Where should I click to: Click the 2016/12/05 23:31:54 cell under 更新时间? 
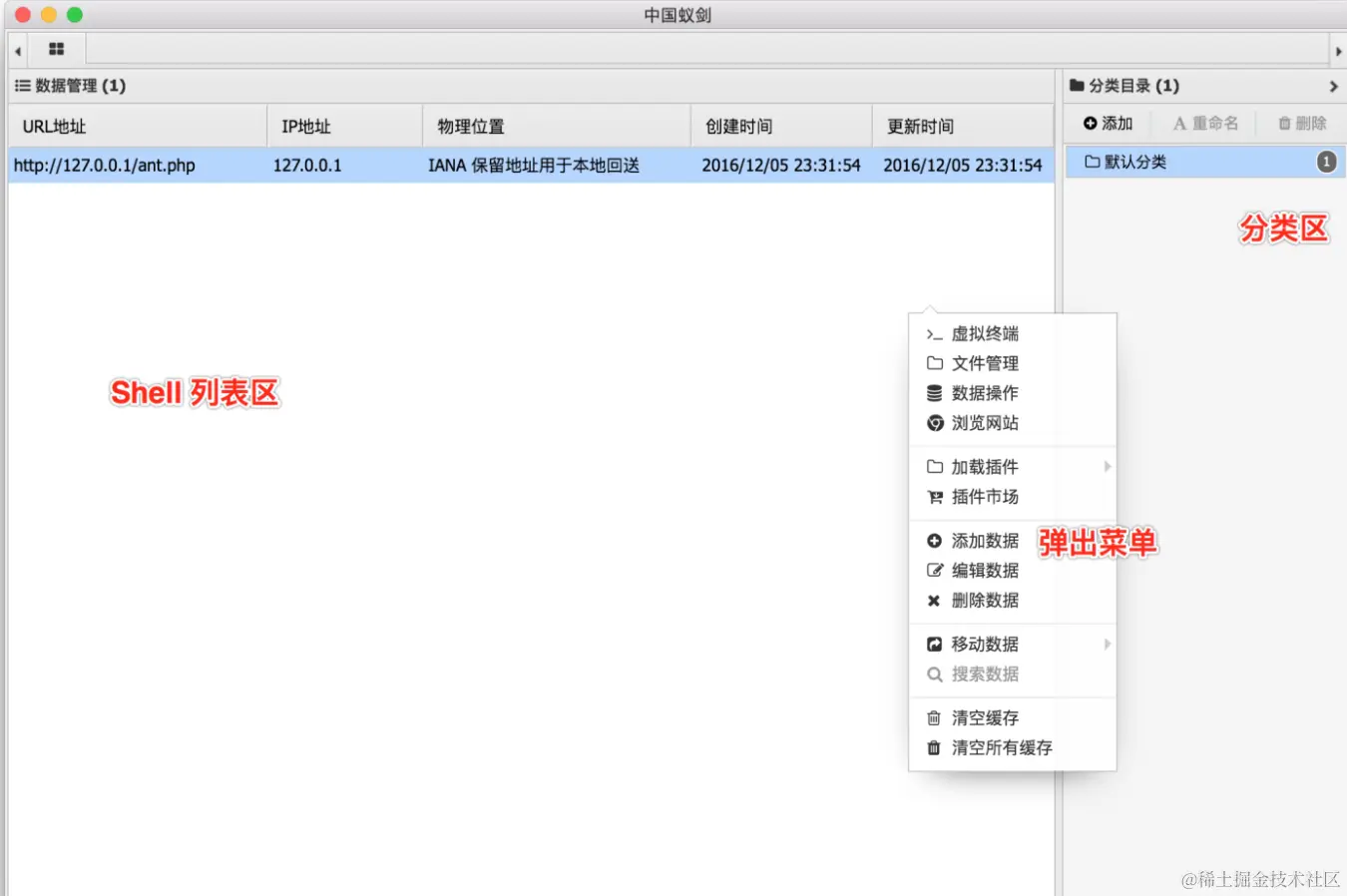click(963, 166)
